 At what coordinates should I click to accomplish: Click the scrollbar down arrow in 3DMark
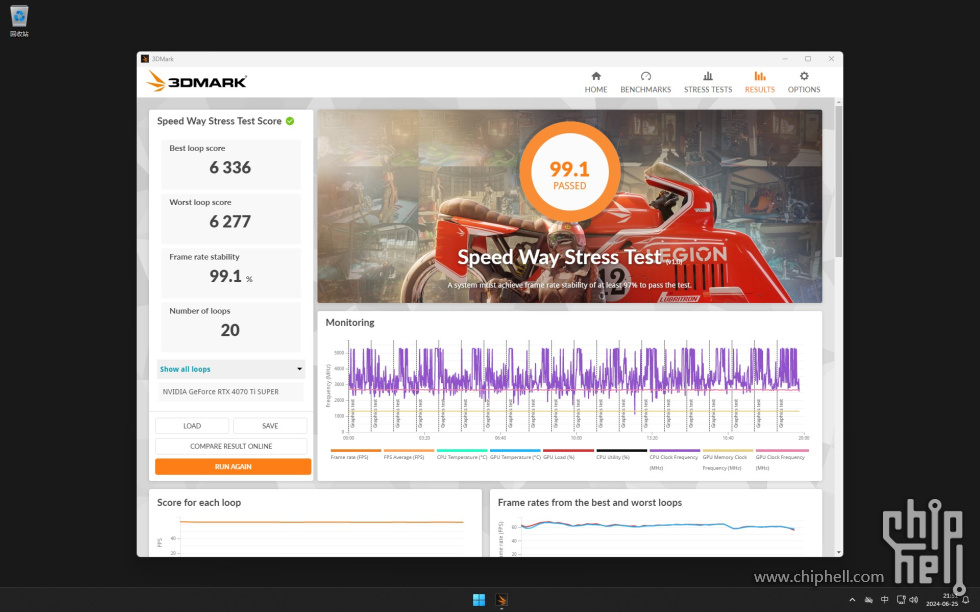(x=839, y=552)
